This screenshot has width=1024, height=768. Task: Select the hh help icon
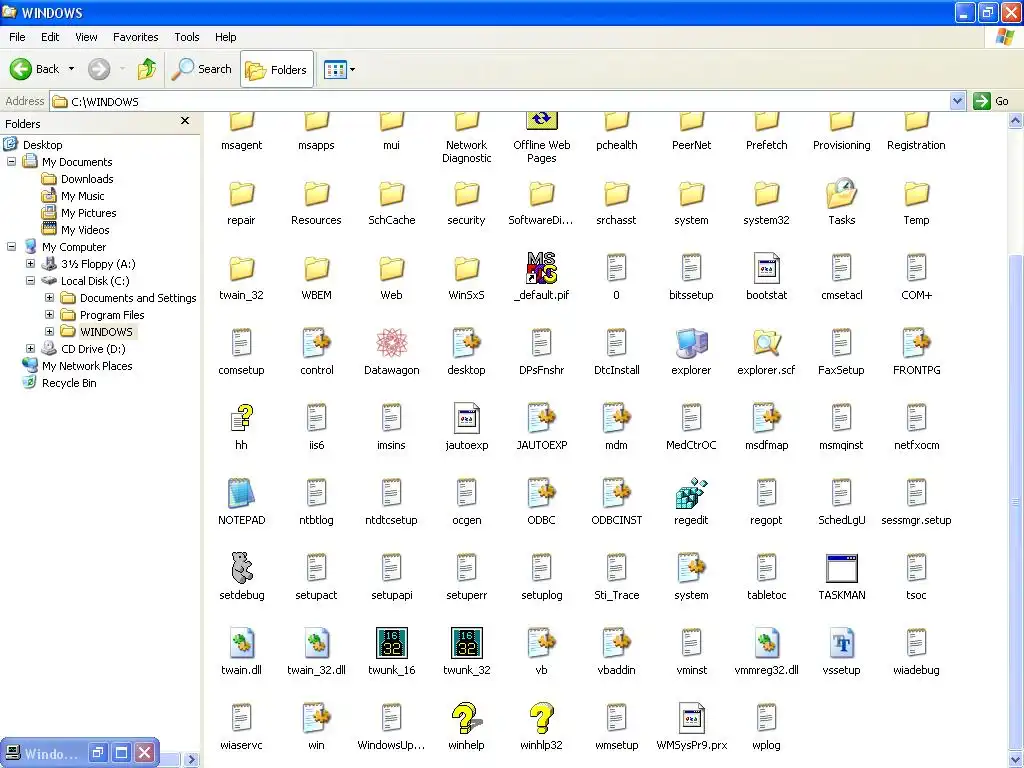[x=242, y=418]
